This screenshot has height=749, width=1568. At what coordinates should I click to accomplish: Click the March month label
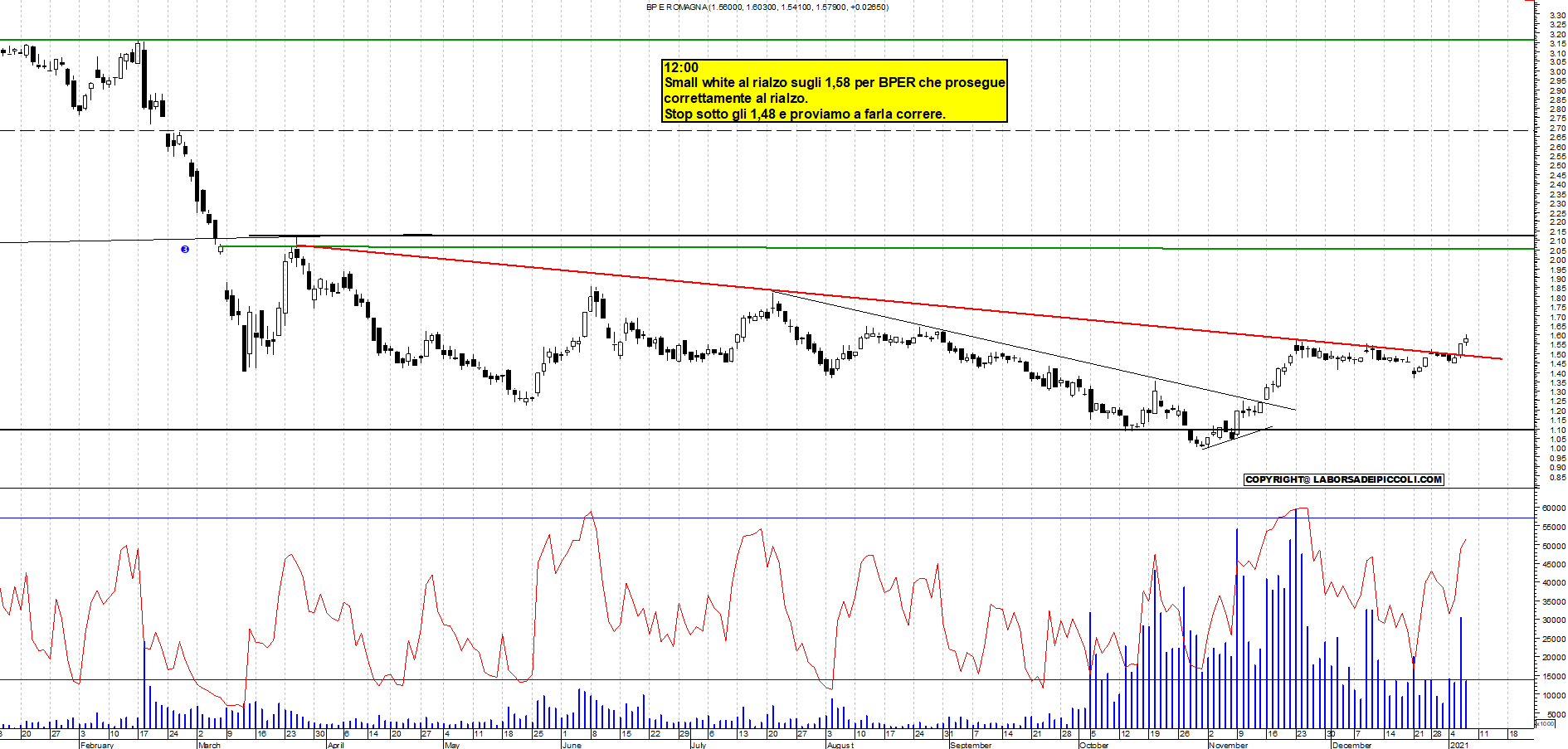(209, 745)
